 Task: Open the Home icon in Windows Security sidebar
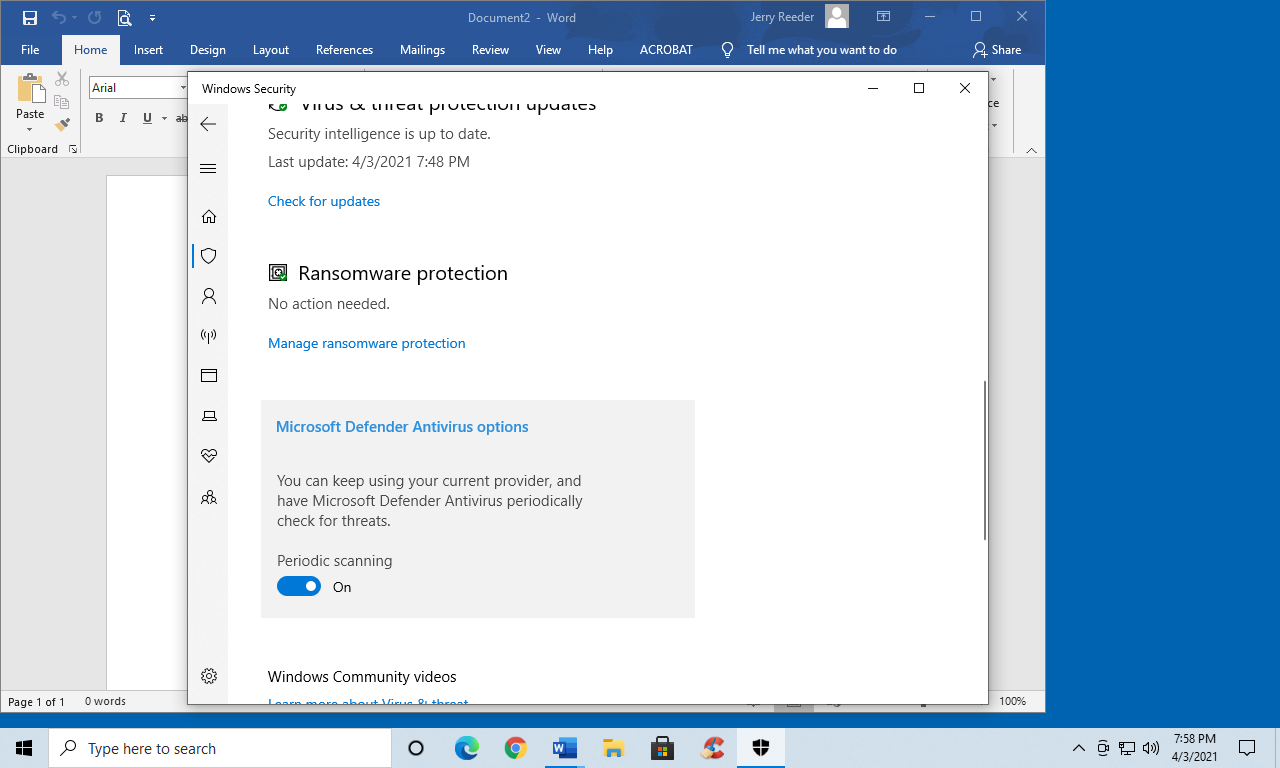click(208, 217)
